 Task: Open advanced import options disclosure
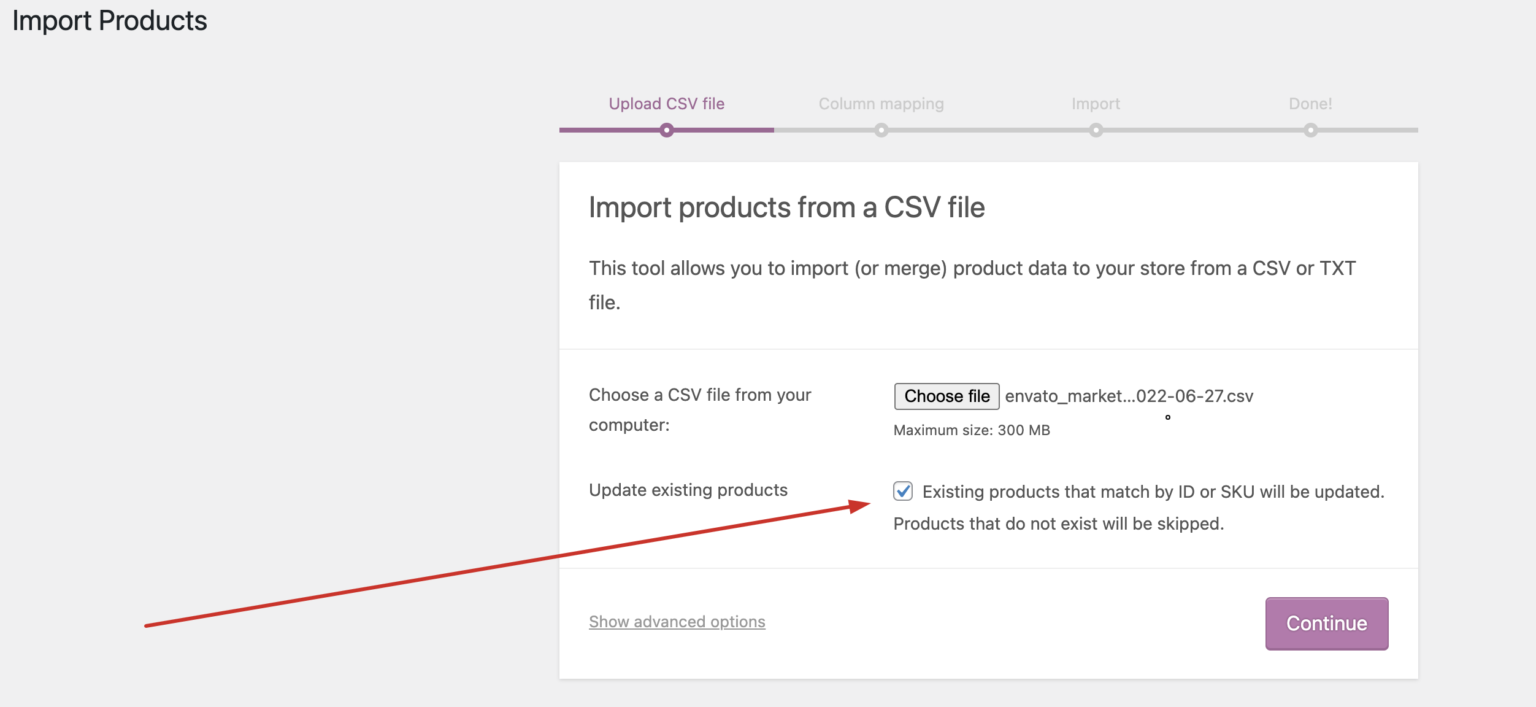[x=677, y=621]
